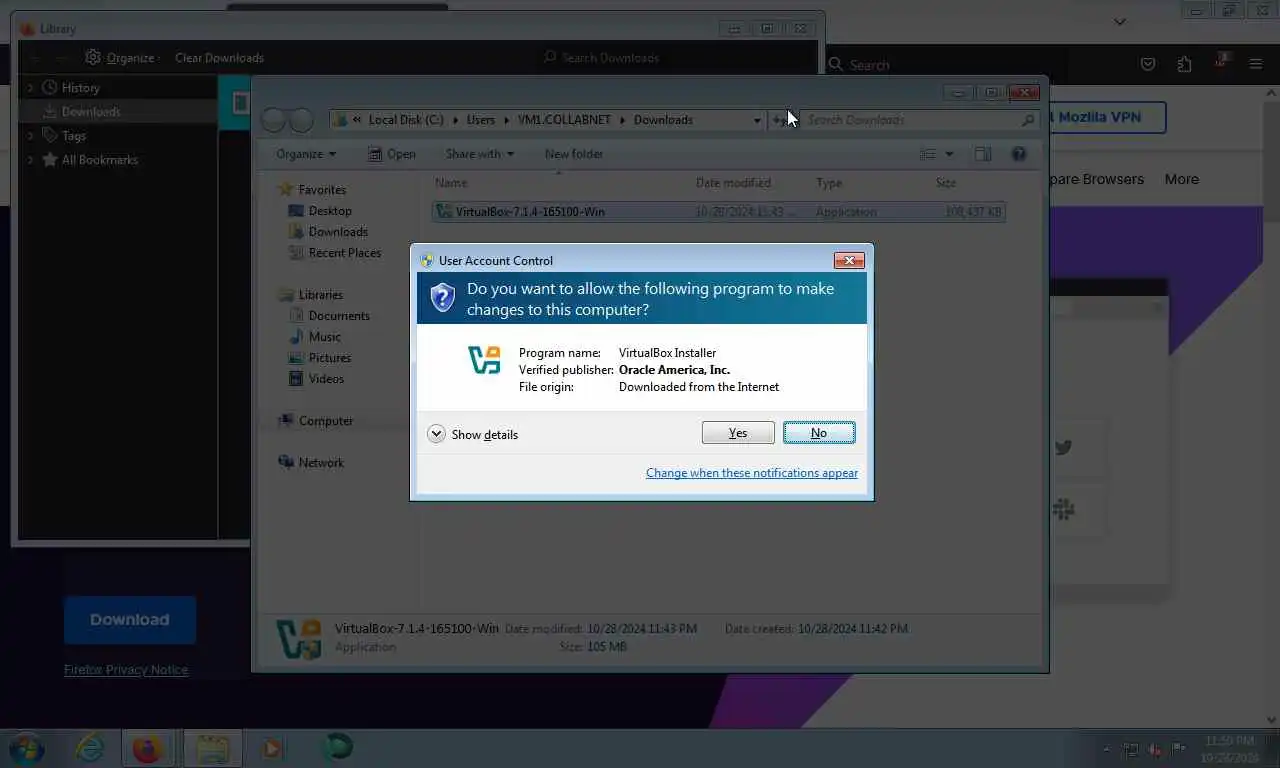
Task: Expand Show details in UAC dialog
Action: click(473, 434)
